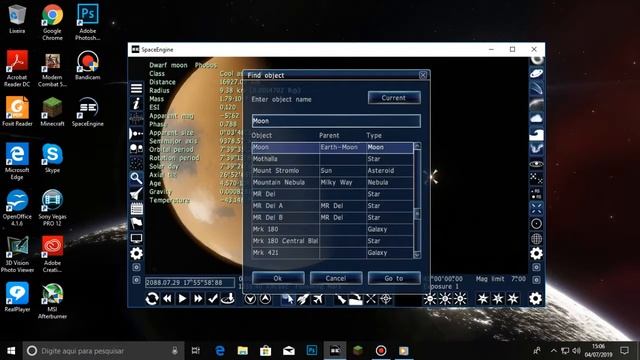Decrease magnitude limit with first star icon
This screenshot has height=360, width=640.
[482, 299]
